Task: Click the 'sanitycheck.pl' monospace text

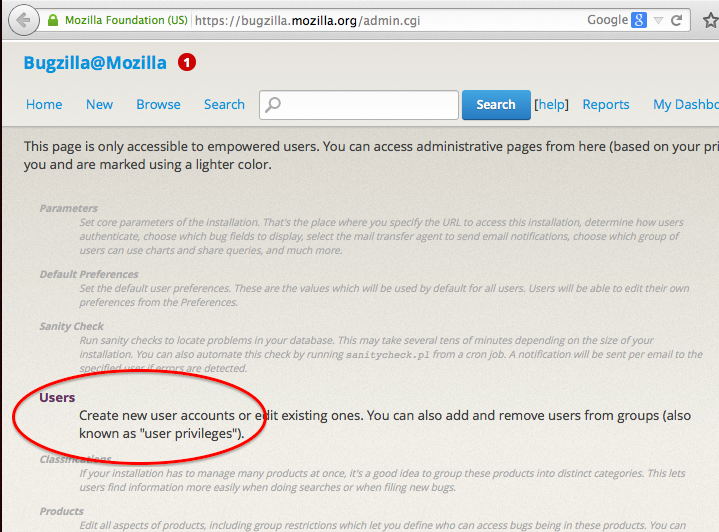Action: (x=388, y=355)
